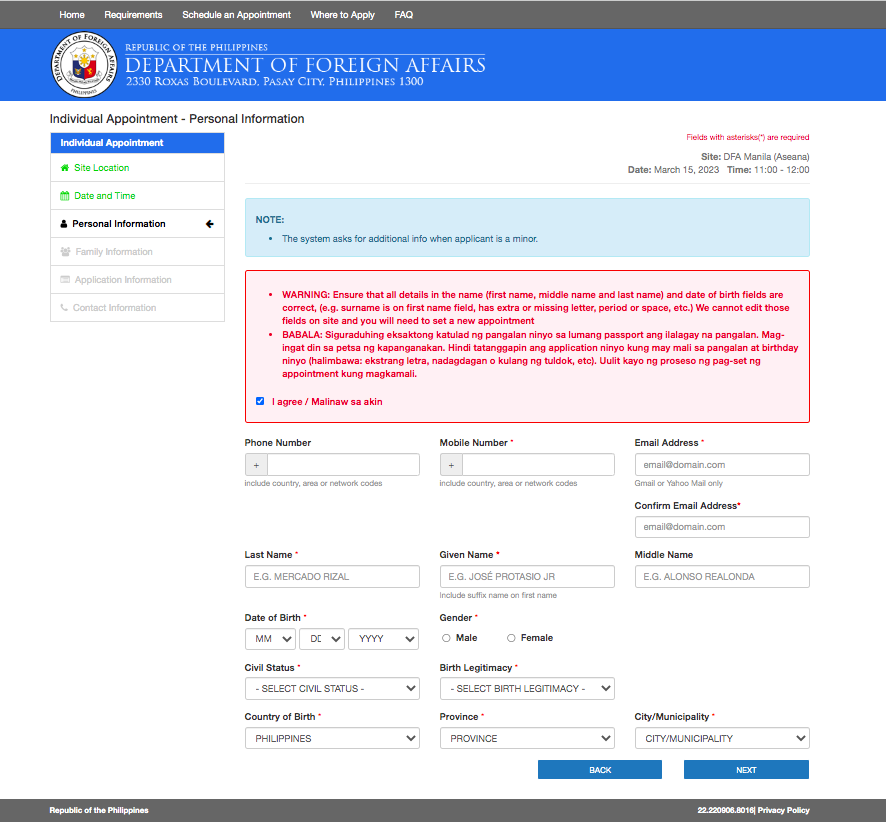Open the birth day DD dropdown
The image size is (886, 822).
322,639
